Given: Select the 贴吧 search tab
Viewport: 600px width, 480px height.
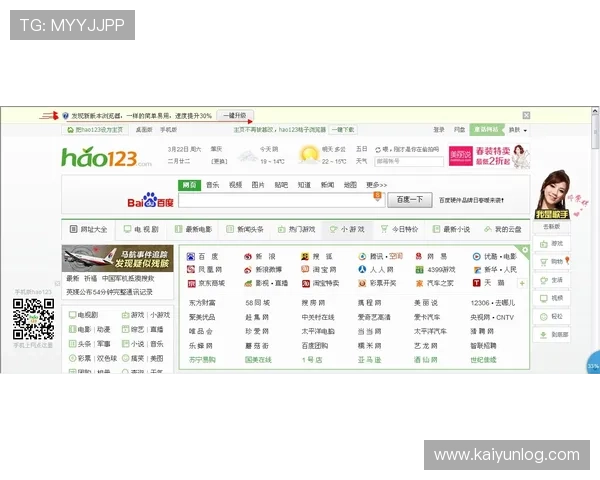Looking at the screenshot, I should (x=281, y=185).
